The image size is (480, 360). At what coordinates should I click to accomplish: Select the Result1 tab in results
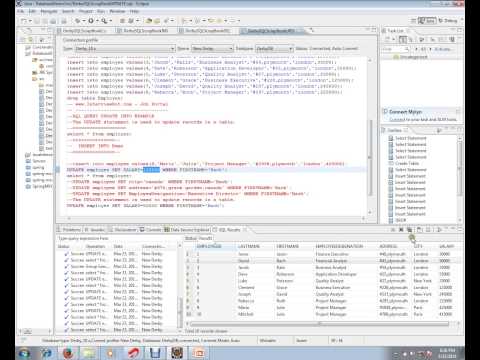click(x=205, y=238)
